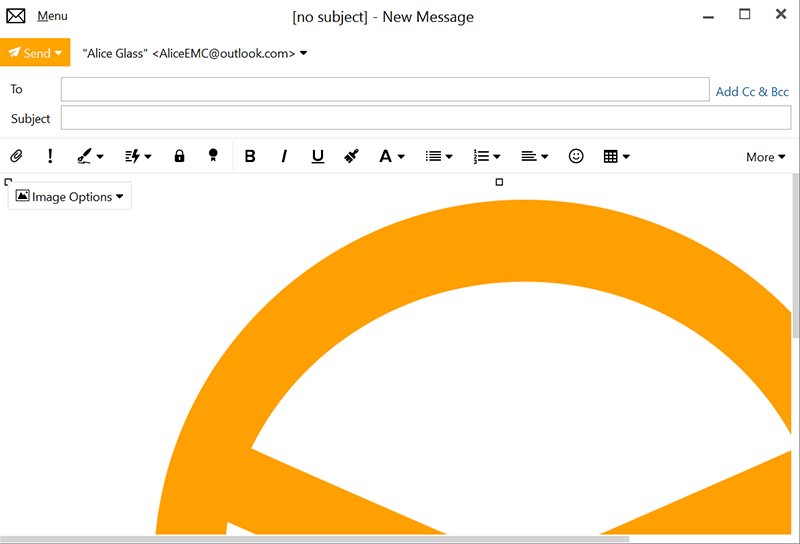Screen dimensions: 800x544
Task: Click into the Subject field
Action: coord(426,118)
